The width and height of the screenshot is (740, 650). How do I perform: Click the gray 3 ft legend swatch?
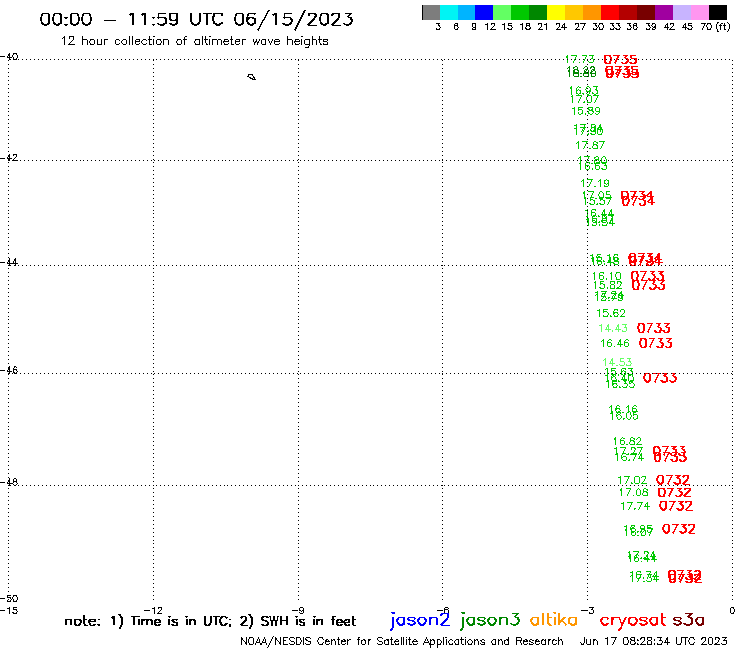[x=431, y=12]
